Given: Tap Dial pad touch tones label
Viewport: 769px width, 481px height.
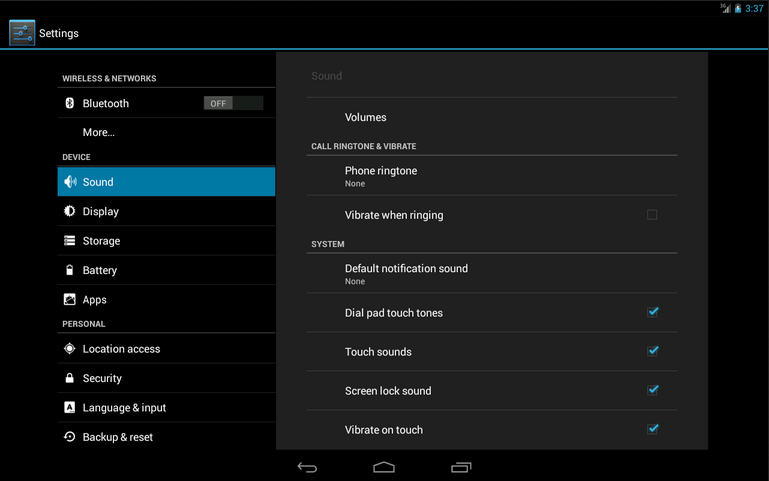Looking at the screenshot, I should [394, 313].
